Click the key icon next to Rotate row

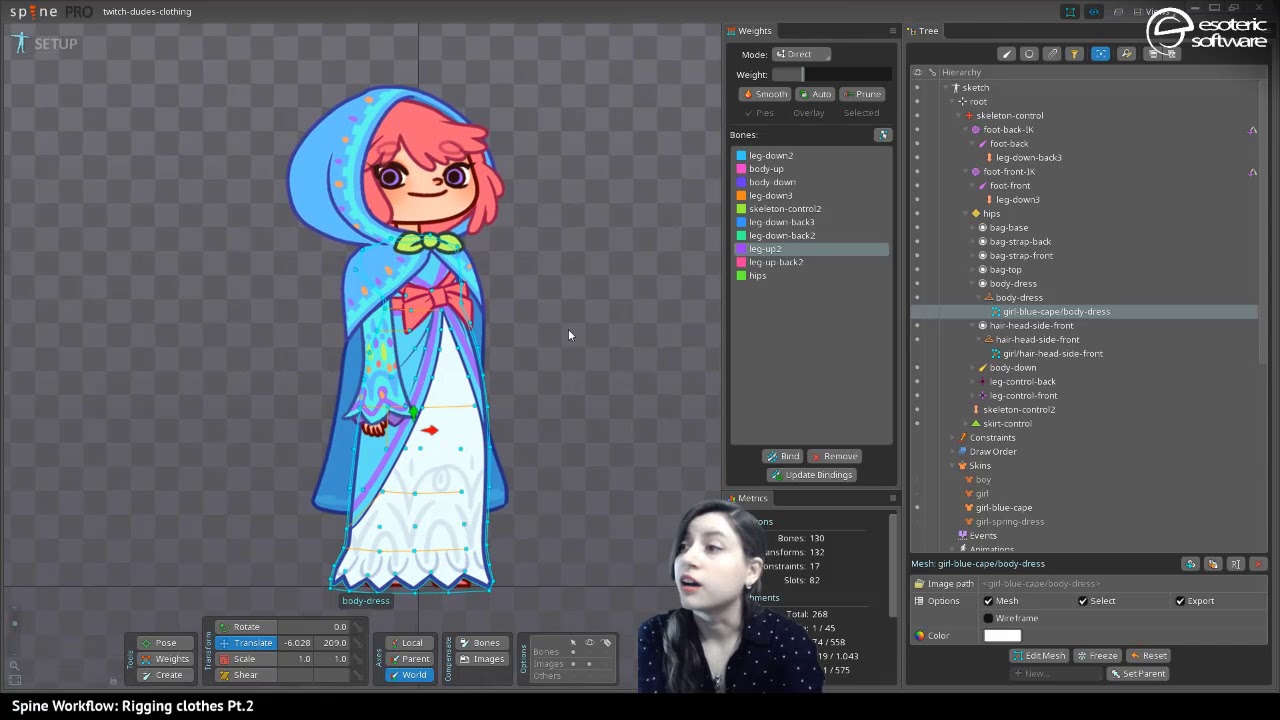click(x=358, y=627)
